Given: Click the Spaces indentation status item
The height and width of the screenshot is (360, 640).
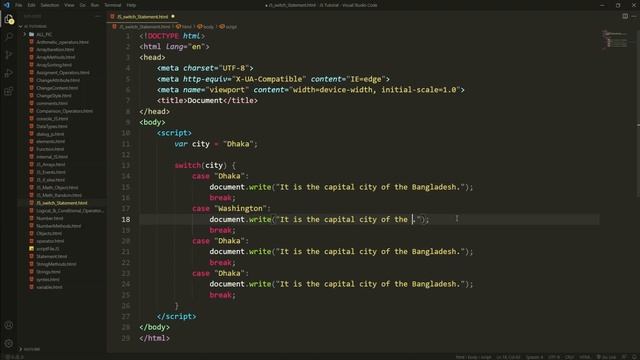Looking at the screenshot, I should tap(534, 357).
